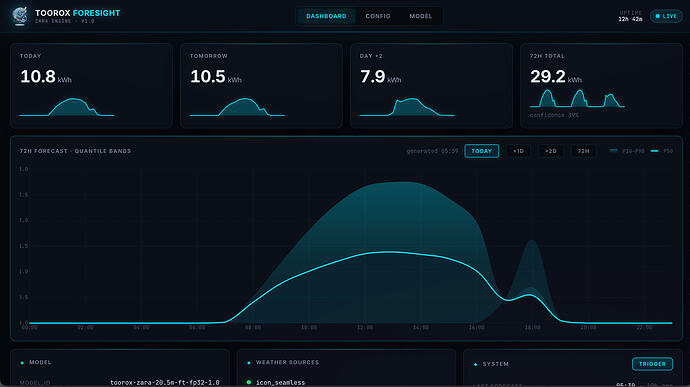Switch to the DASHBOARD tab
Viewport: 690px width, 387px height.
click(x=326, y=16)
